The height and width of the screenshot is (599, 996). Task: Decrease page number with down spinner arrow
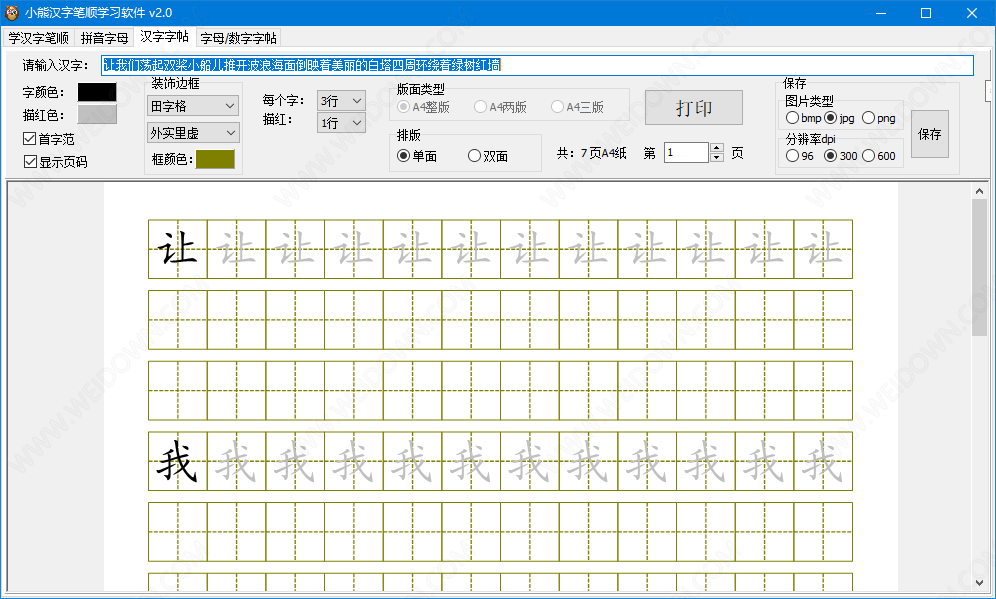(717, 158)
